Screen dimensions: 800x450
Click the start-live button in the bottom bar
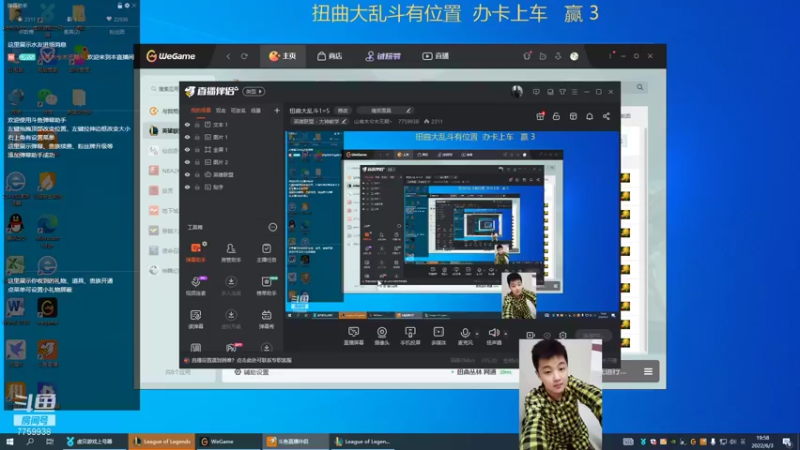click(593, 335)
